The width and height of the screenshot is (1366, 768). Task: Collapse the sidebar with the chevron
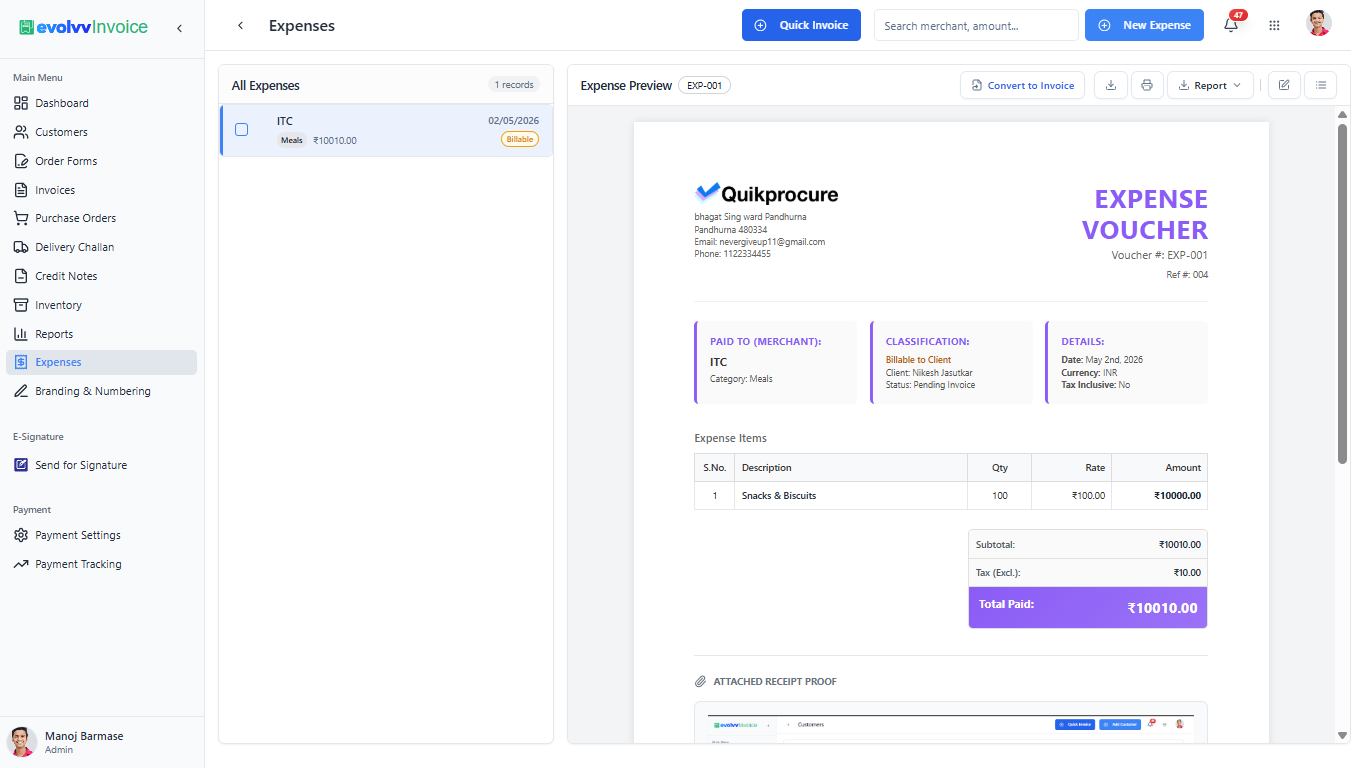(179, 28)
